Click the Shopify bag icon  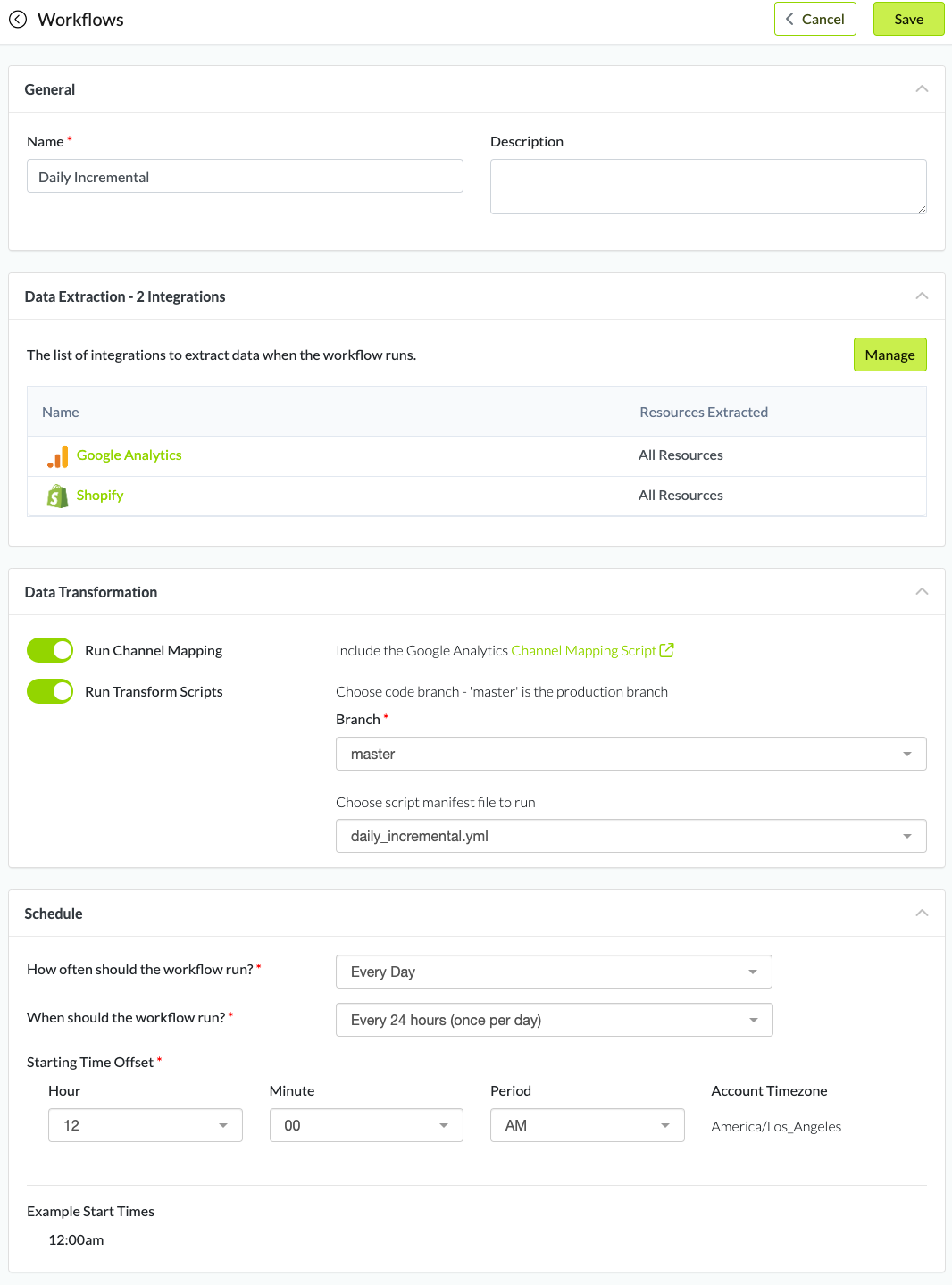[x=58, y=496]
